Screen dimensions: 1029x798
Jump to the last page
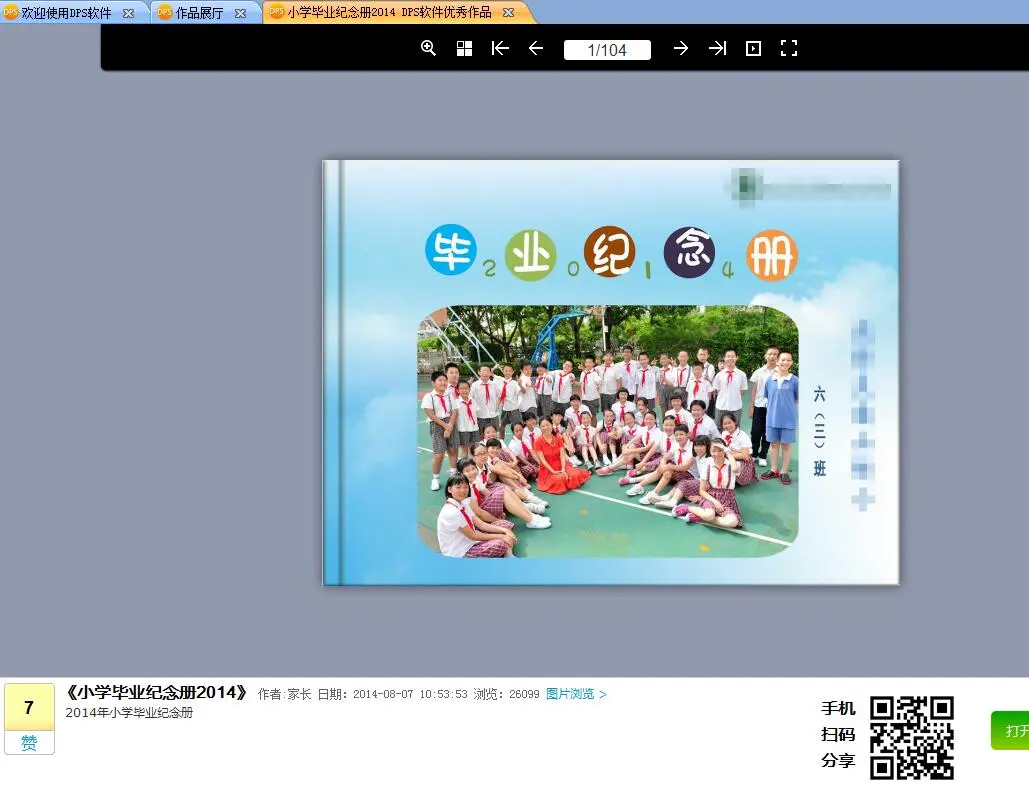pyautogui.click(x=717, y=48)
